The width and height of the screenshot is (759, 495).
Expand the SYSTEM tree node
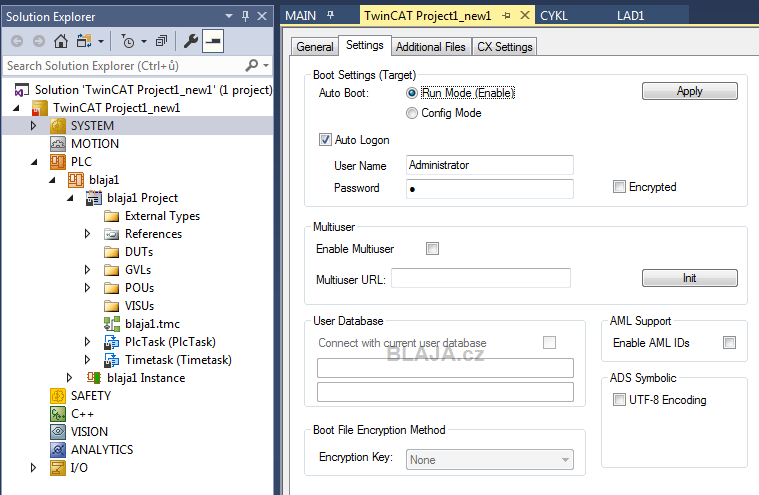33,126
